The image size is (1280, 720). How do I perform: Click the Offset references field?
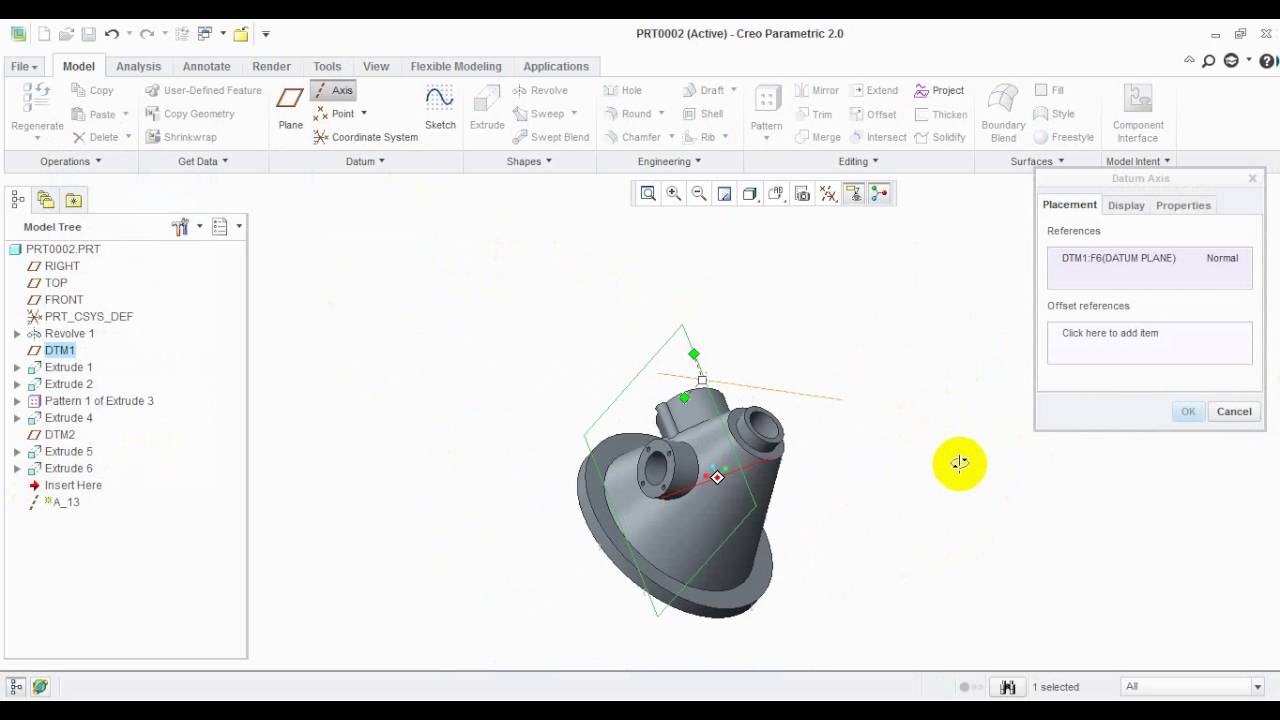(1150, 343)
